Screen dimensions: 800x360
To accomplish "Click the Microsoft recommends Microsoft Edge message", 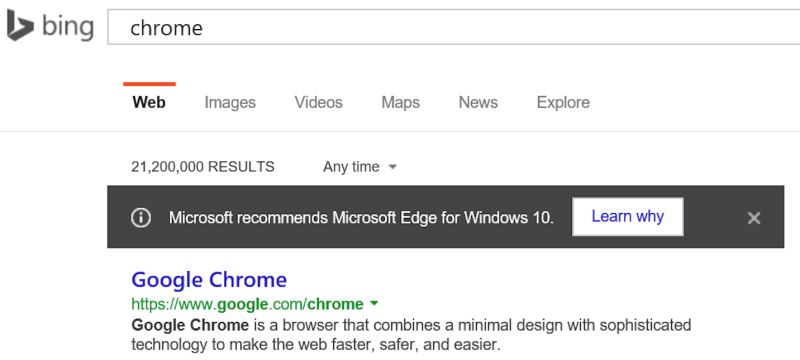I will 361,218.
